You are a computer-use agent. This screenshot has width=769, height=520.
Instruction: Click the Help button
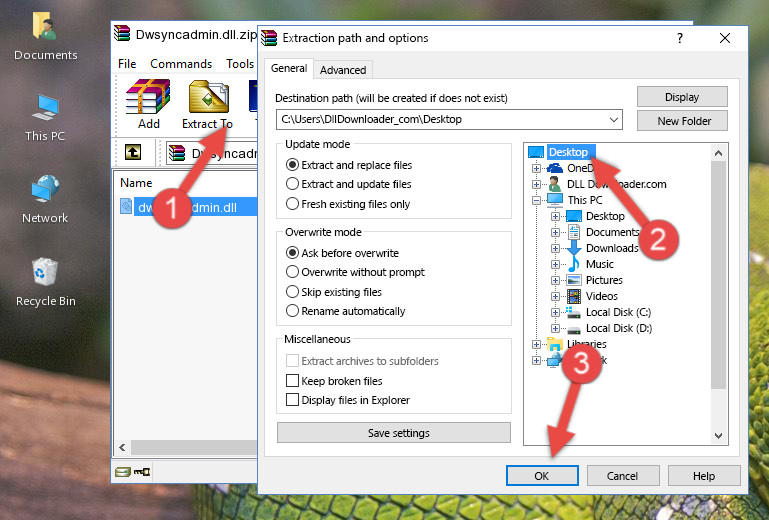coord(704,476)
